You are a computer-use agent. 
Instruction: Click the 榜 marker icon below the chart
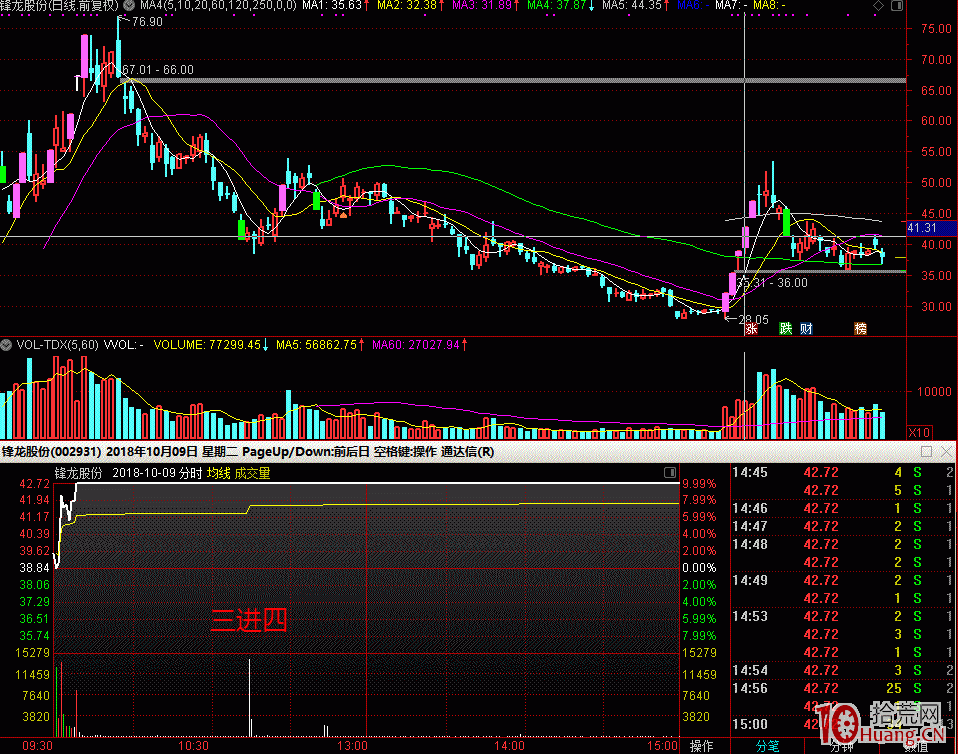[x=860, y=329]
